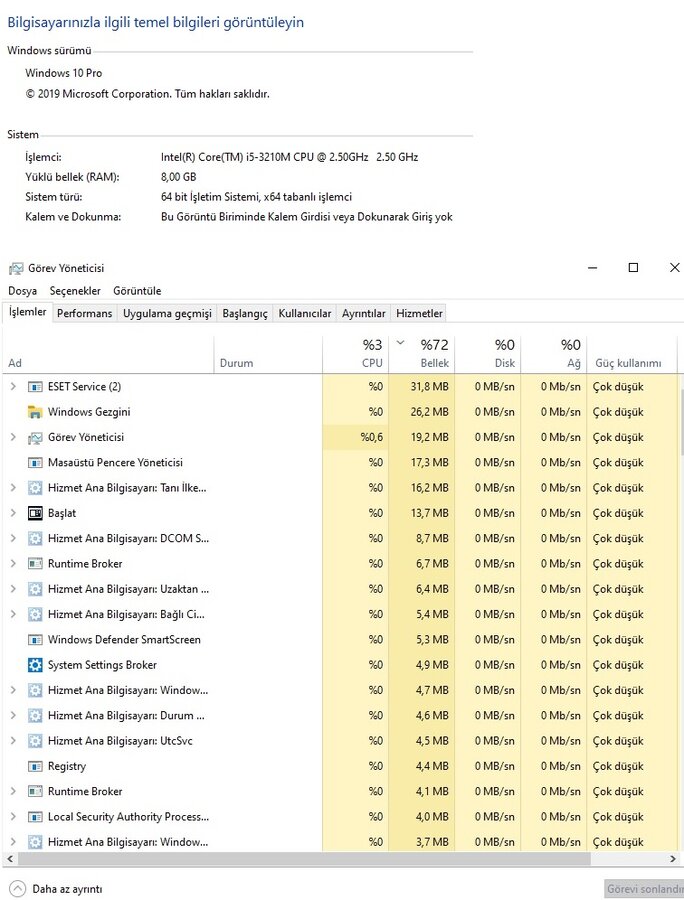Expand Hizmet Ana Bilgisayarı: Tanı İlke row
This screenshot has height=900, width=684.
coord(13,488)
